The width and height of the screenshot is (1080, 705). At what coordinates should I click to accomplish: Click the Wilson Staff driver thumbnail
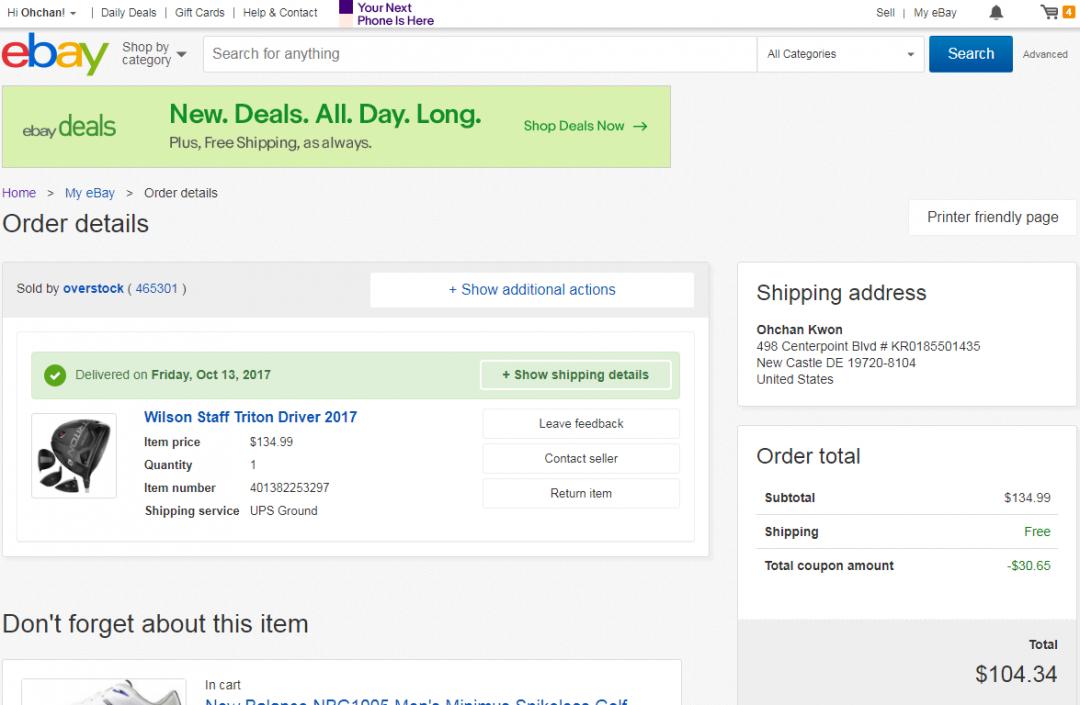point(74,455)
